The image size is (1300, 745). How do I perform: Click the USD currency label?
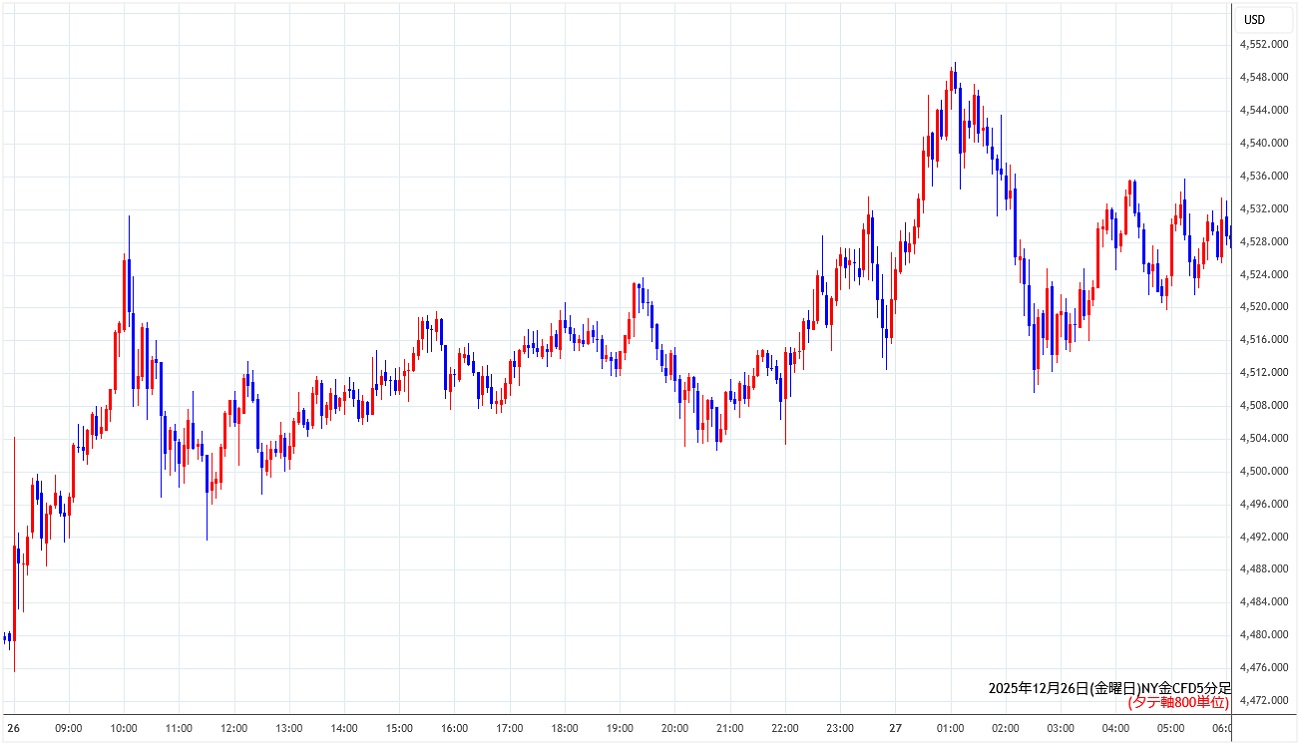[x=1253, y=19]
